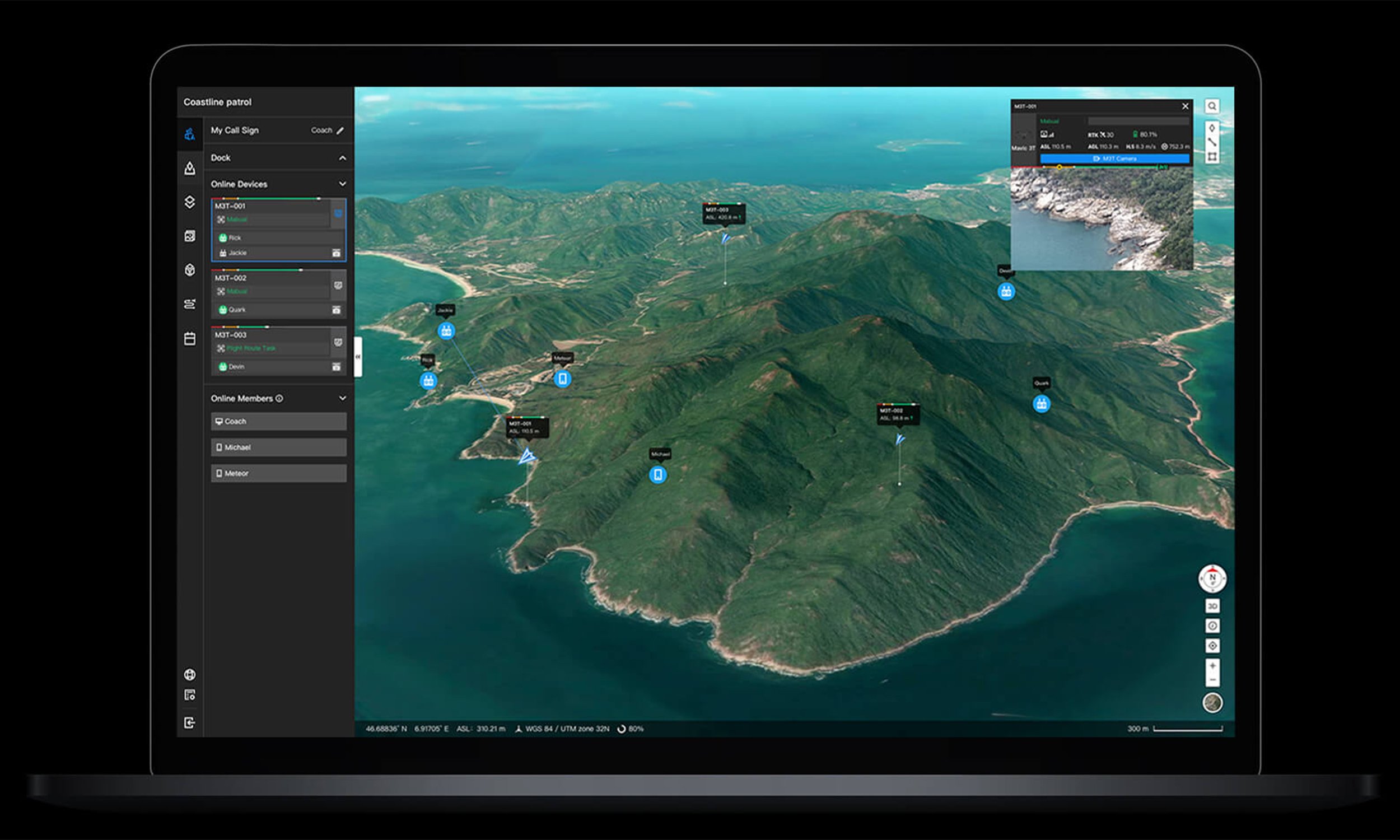
Task: Click the compass to reset north
Action: tap(1212, 578)
